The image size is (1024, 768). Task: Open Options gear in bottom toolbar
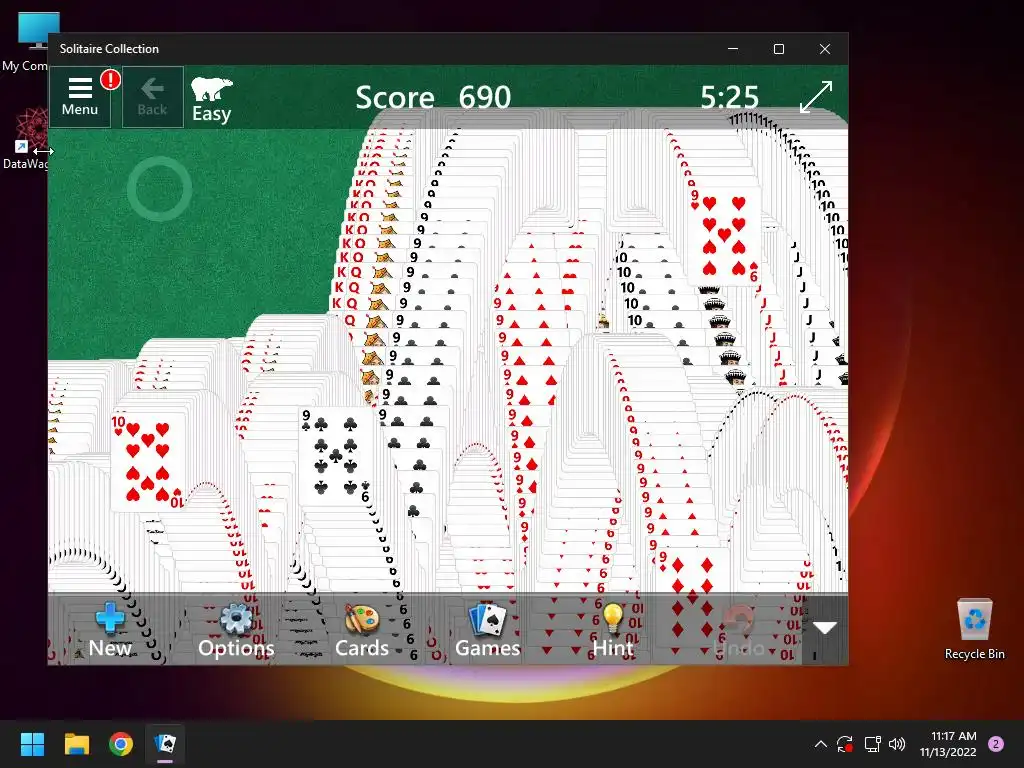(236, 630)
